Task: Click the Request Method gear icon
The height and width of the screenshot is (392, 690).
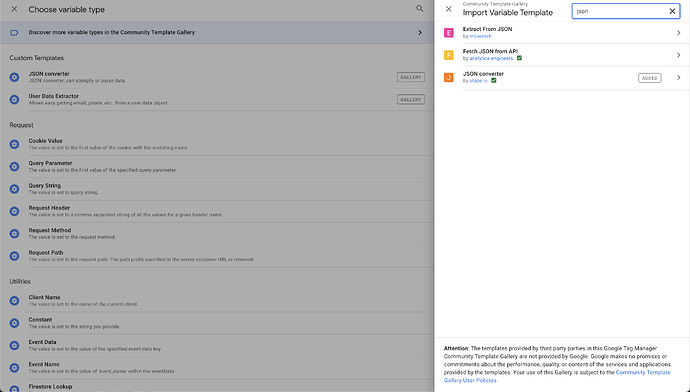Action: [14, 234]
